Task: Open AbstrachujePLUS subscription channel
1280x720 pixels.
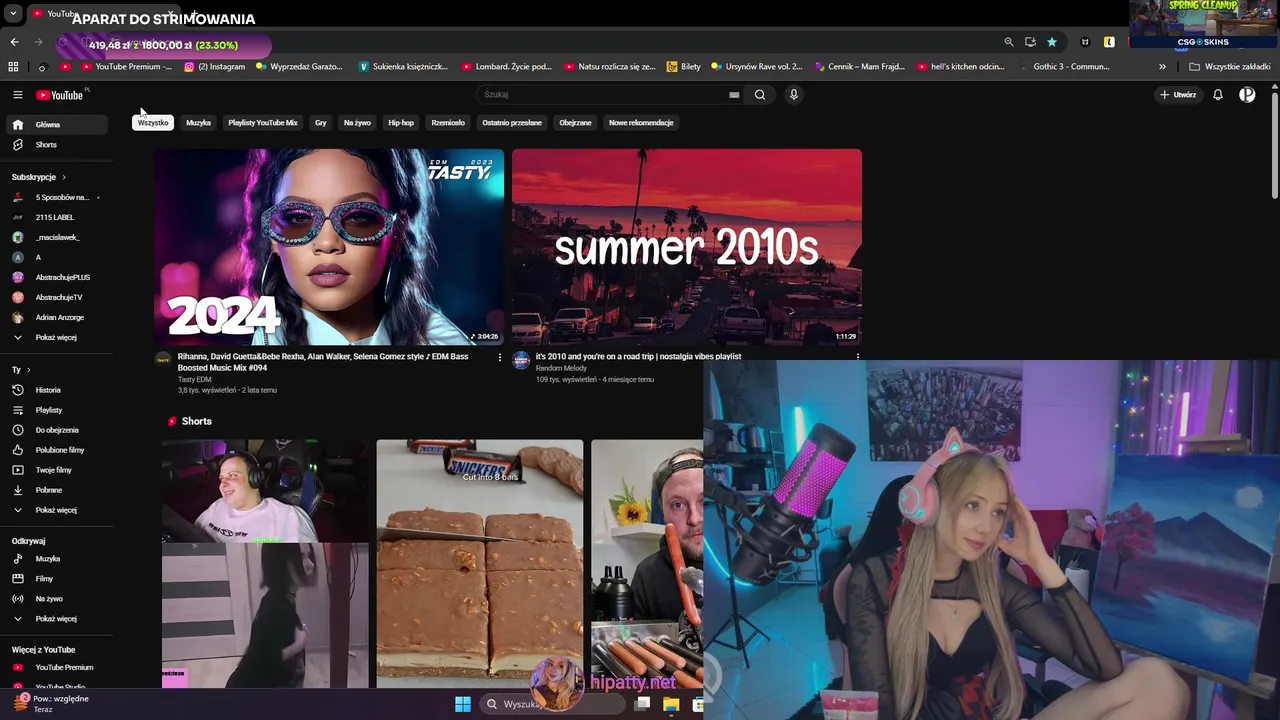Action: (56, 277)
